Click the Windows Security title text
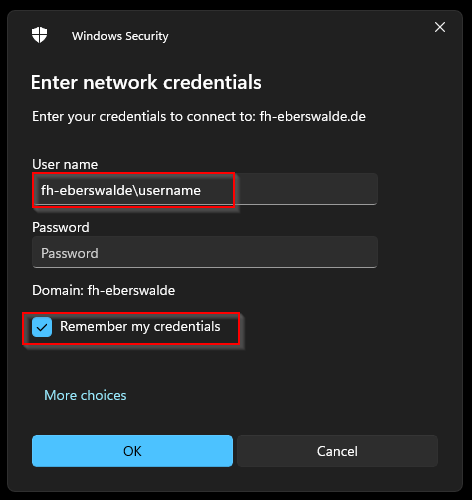This screenshot has width=472, height=500. (120, 36)
